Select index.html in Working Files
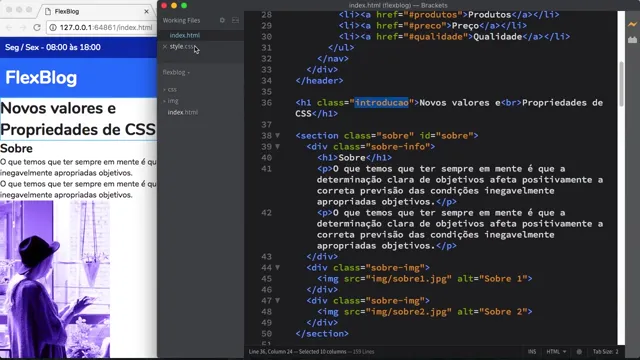 tap(184, 35)
